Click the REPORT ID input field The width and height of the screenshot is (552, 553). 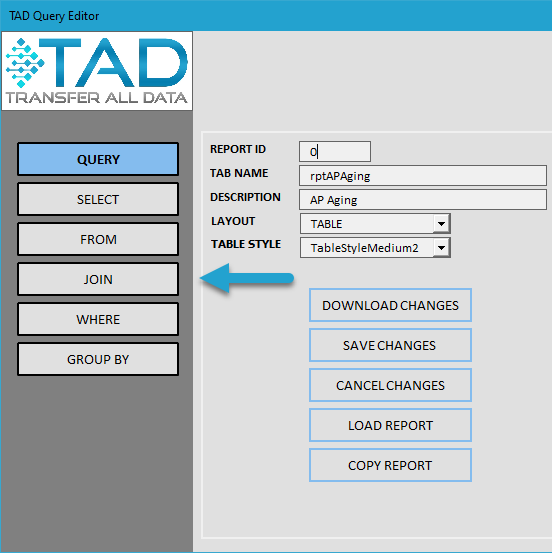[x=335, y=152]
